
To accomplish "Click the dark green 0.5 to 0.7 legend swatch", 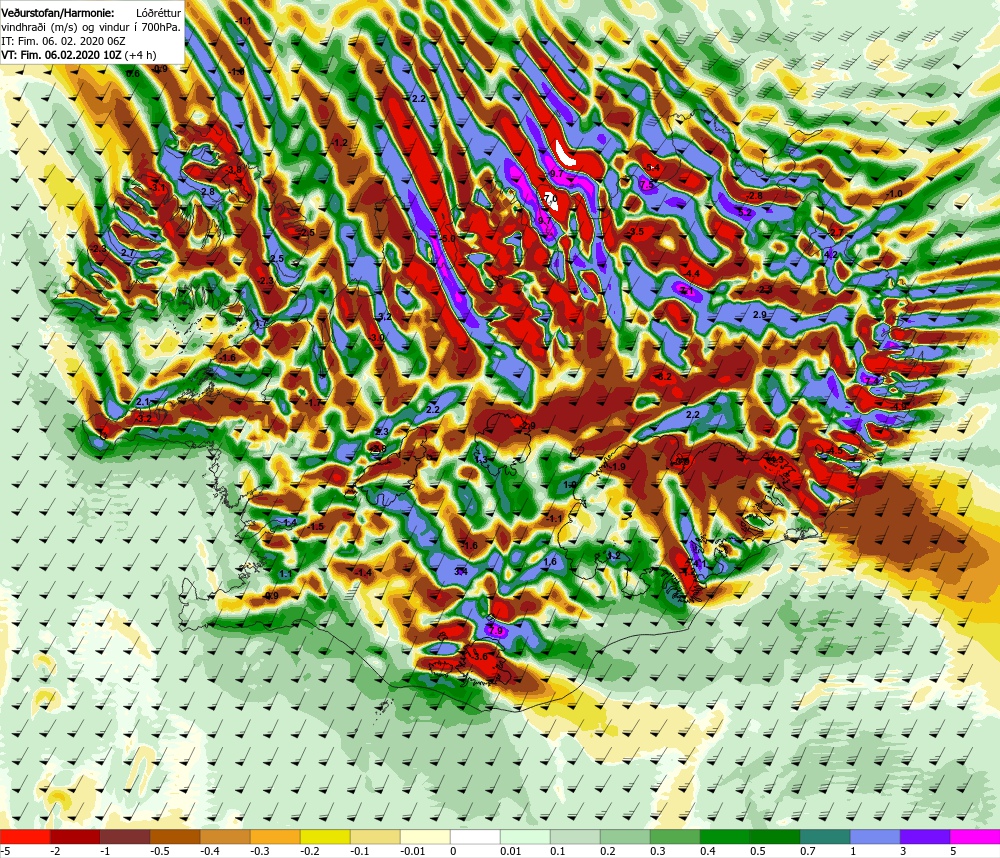I will click(775, 837).
